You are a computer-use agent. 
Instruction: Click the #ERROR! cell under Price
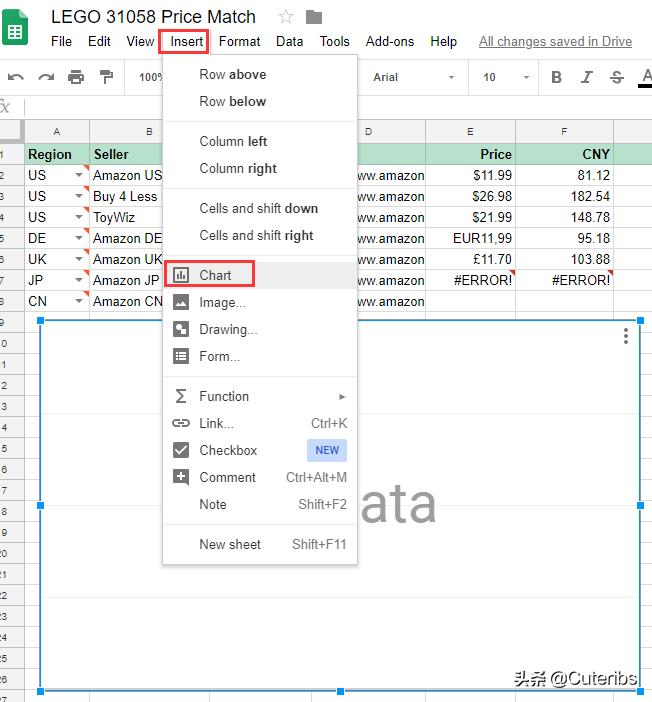pos(470,280)
